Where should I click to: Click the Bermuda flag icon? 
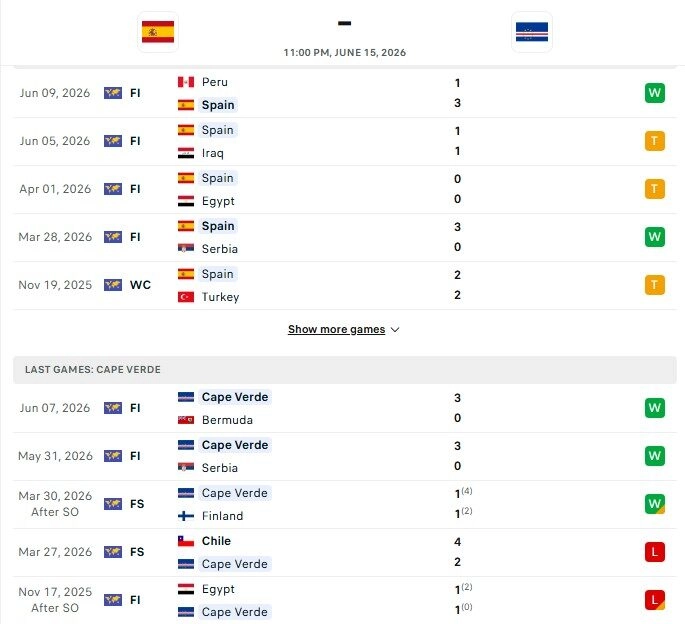[x=186, y=420]
